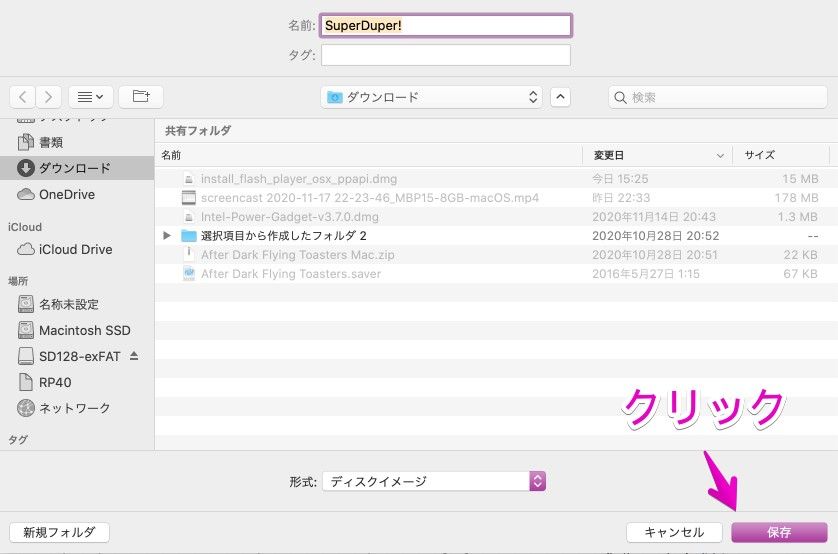This screenshot has height=554, width=838.
Task: Collapse the dialog with the up-chevron button
Action: pos(560,97)
